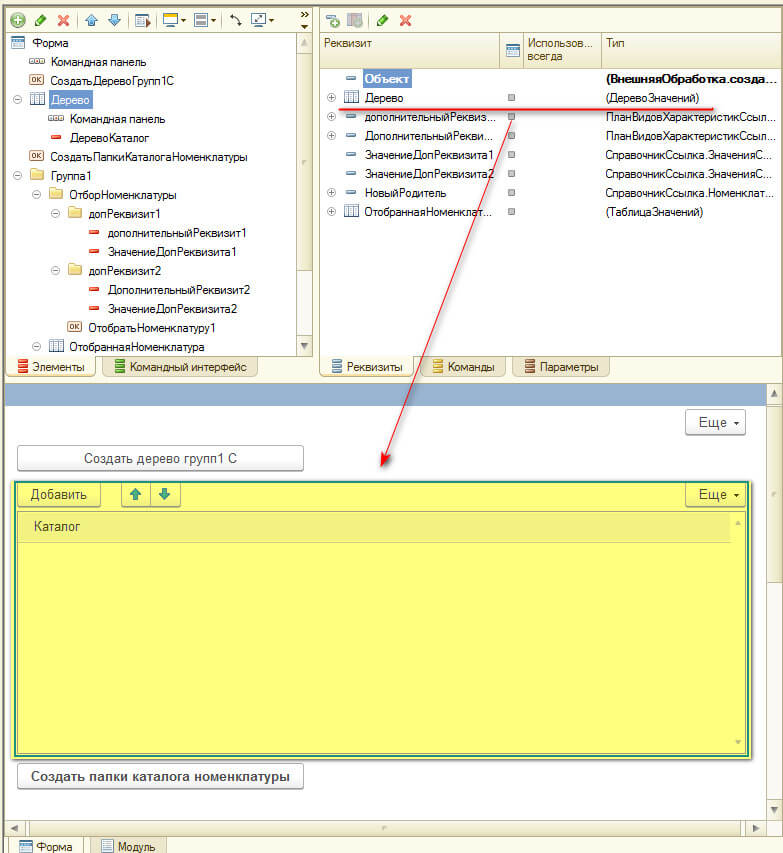
Task: Toggle 'use always' checkbox for ОтобраннаяНоменклатура attribute
Action: (512, 212)
